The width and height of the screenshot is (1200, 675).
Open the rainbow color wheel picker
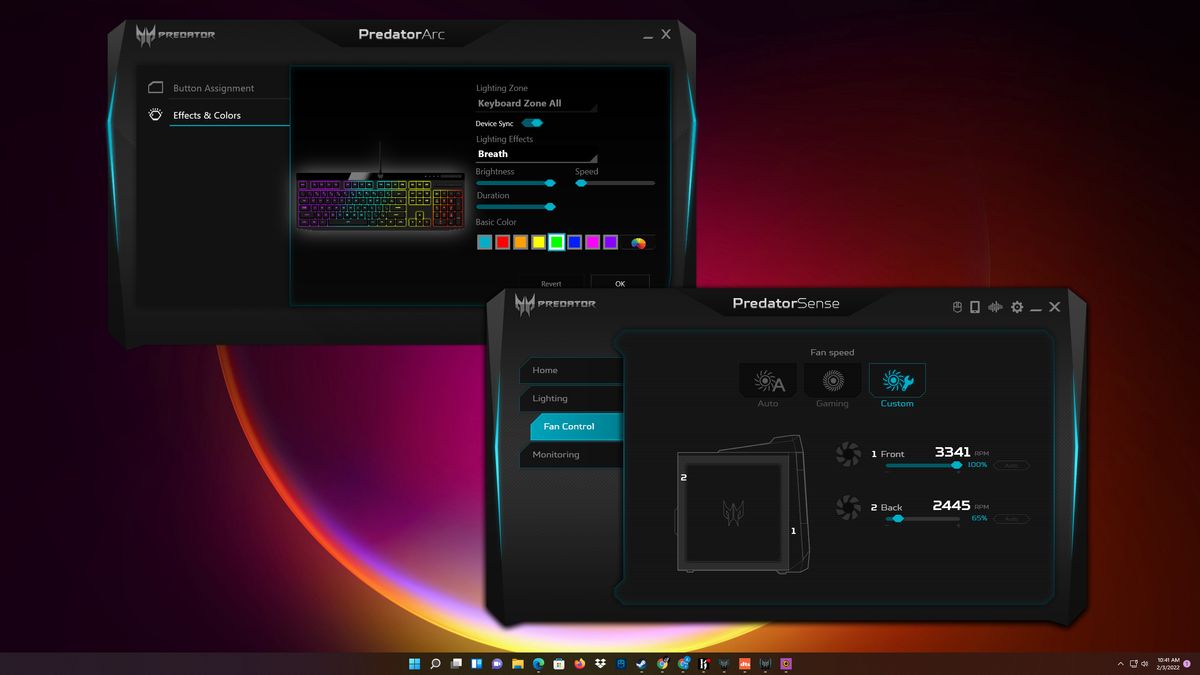[638, 241]
